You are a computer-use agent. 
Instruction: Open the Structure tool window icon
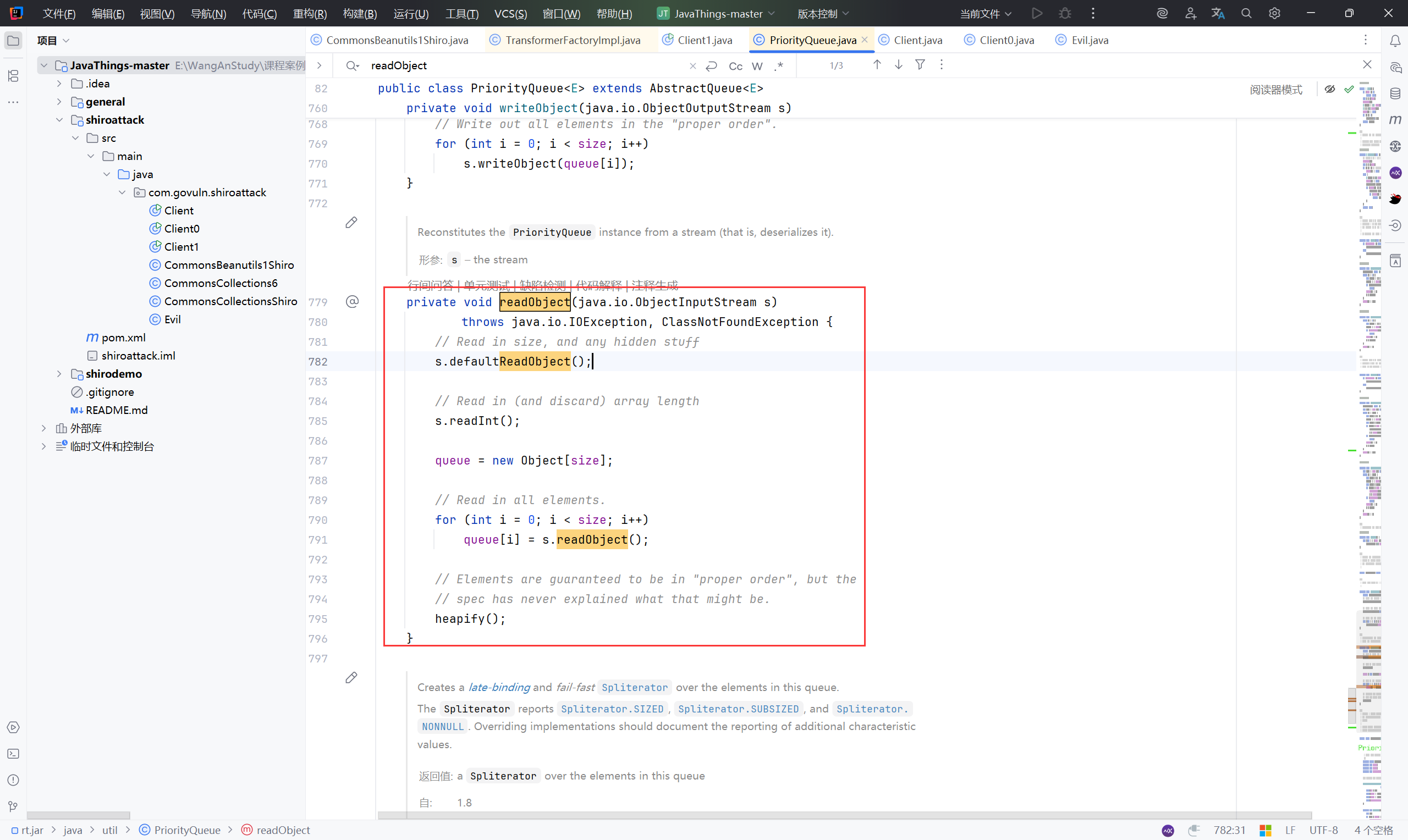pos(14,76)
